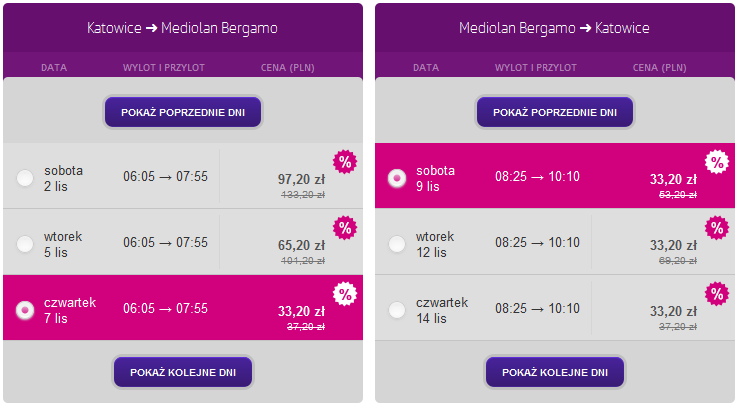Choose the wtorek 12 lis radio button
The image size is (736, 405).
(397, 244)
